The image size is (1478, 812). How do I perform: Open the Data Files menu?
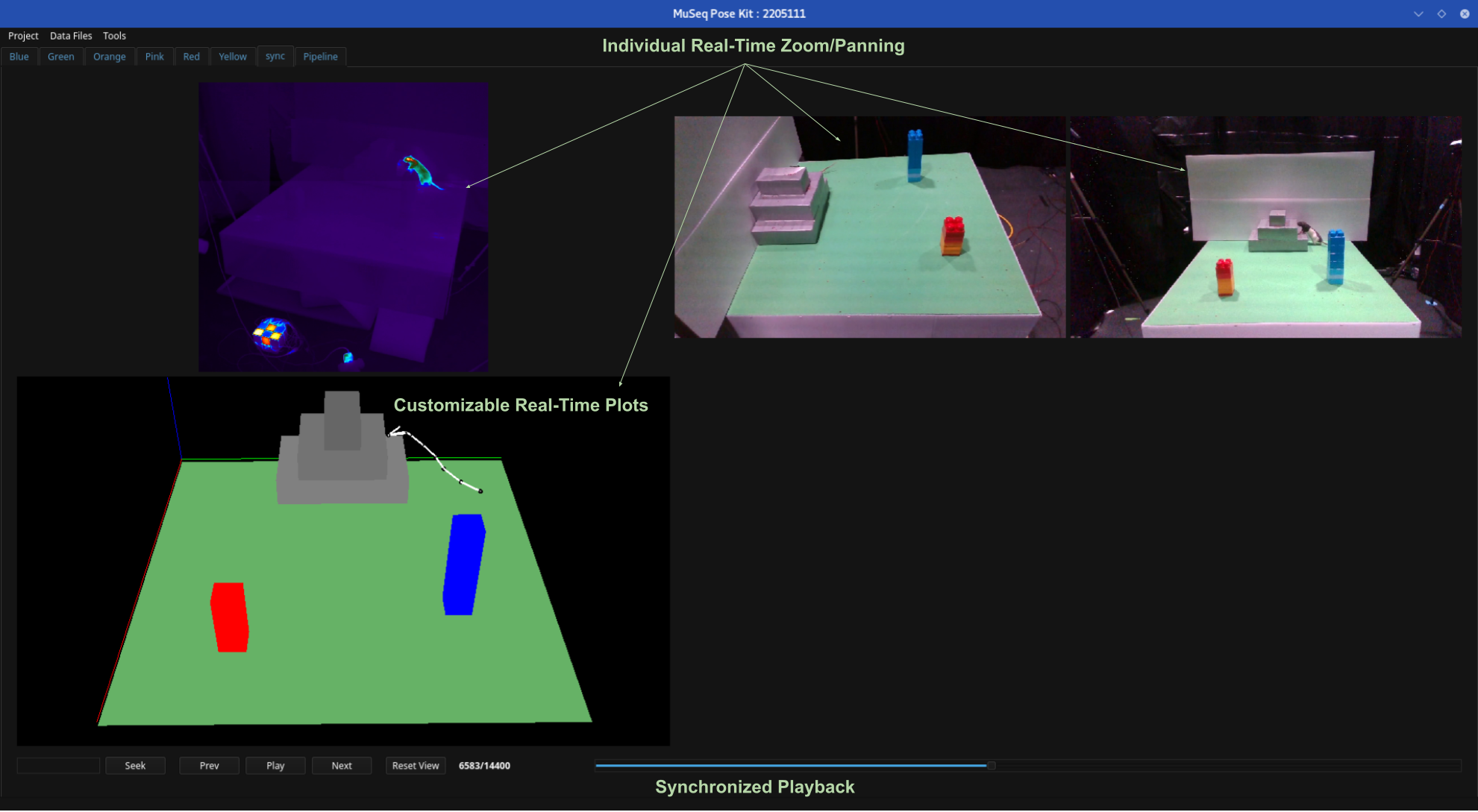[71, 36]
